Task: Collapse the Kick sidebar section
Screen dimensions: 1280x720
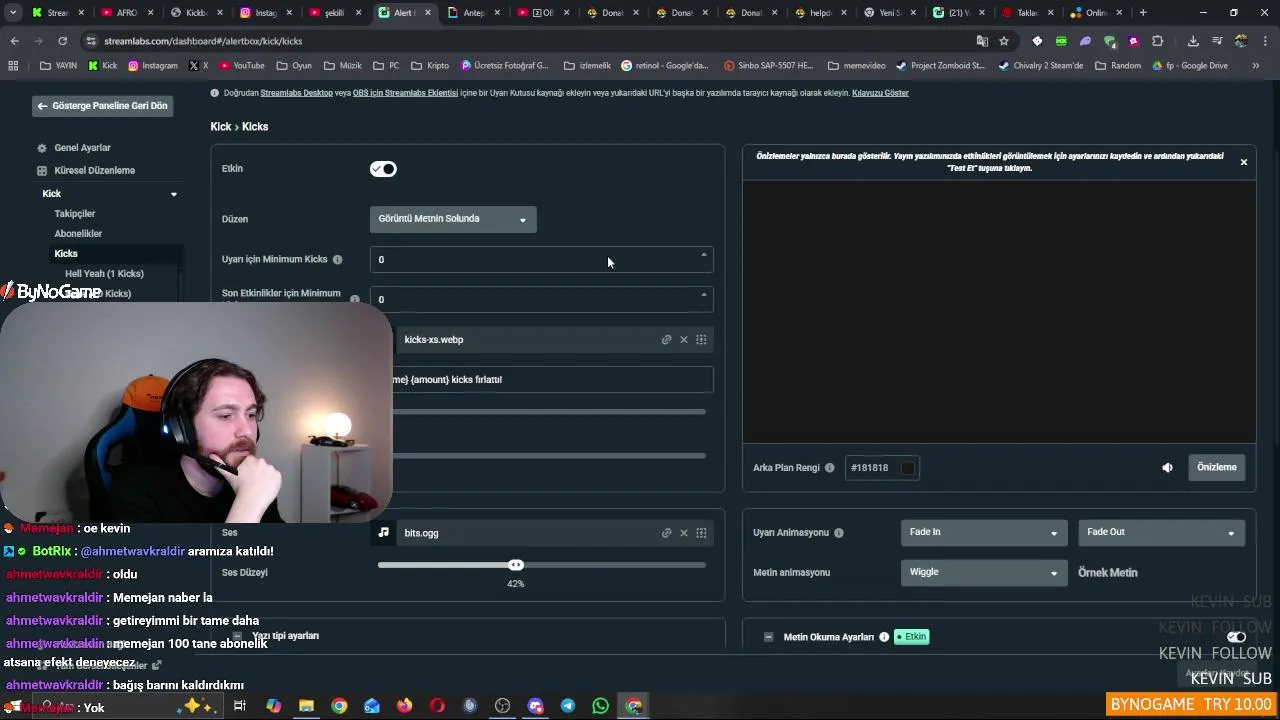Action: click(174, 194)
